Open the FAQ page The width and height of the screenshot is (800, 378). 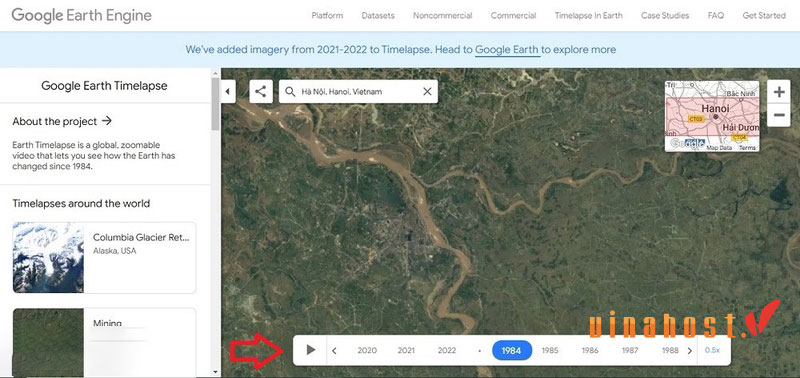(716, 15)
